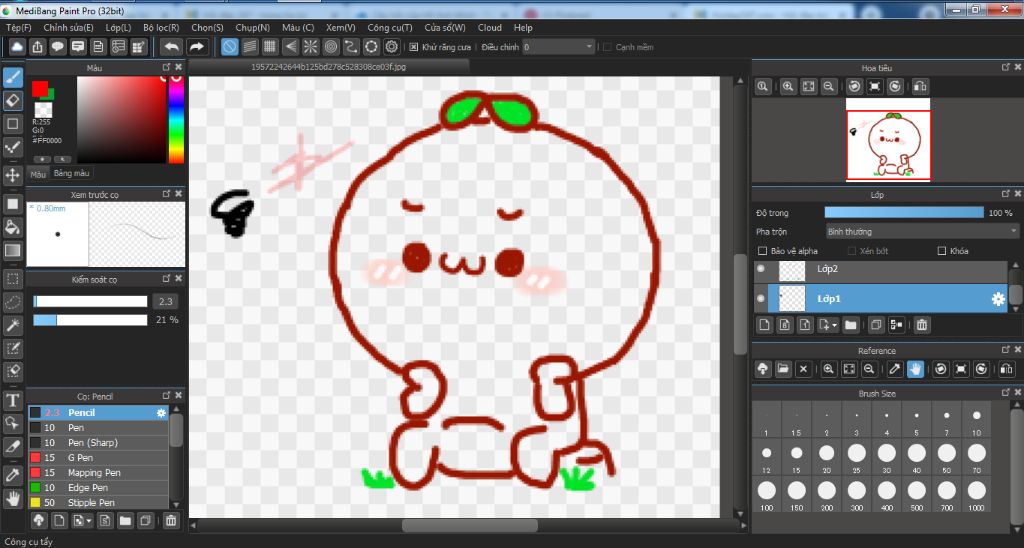Viewport: 1024px width, 548px height.
Task: Adjust the Độ trong opacity slider
Action: click(x=904, y=213)
